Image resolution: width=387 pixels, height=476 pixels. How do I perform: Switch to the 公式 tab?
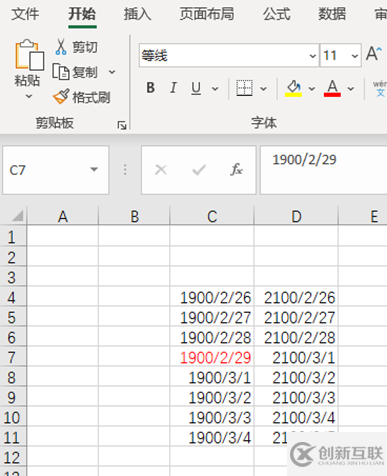click(x=277, y=14)
